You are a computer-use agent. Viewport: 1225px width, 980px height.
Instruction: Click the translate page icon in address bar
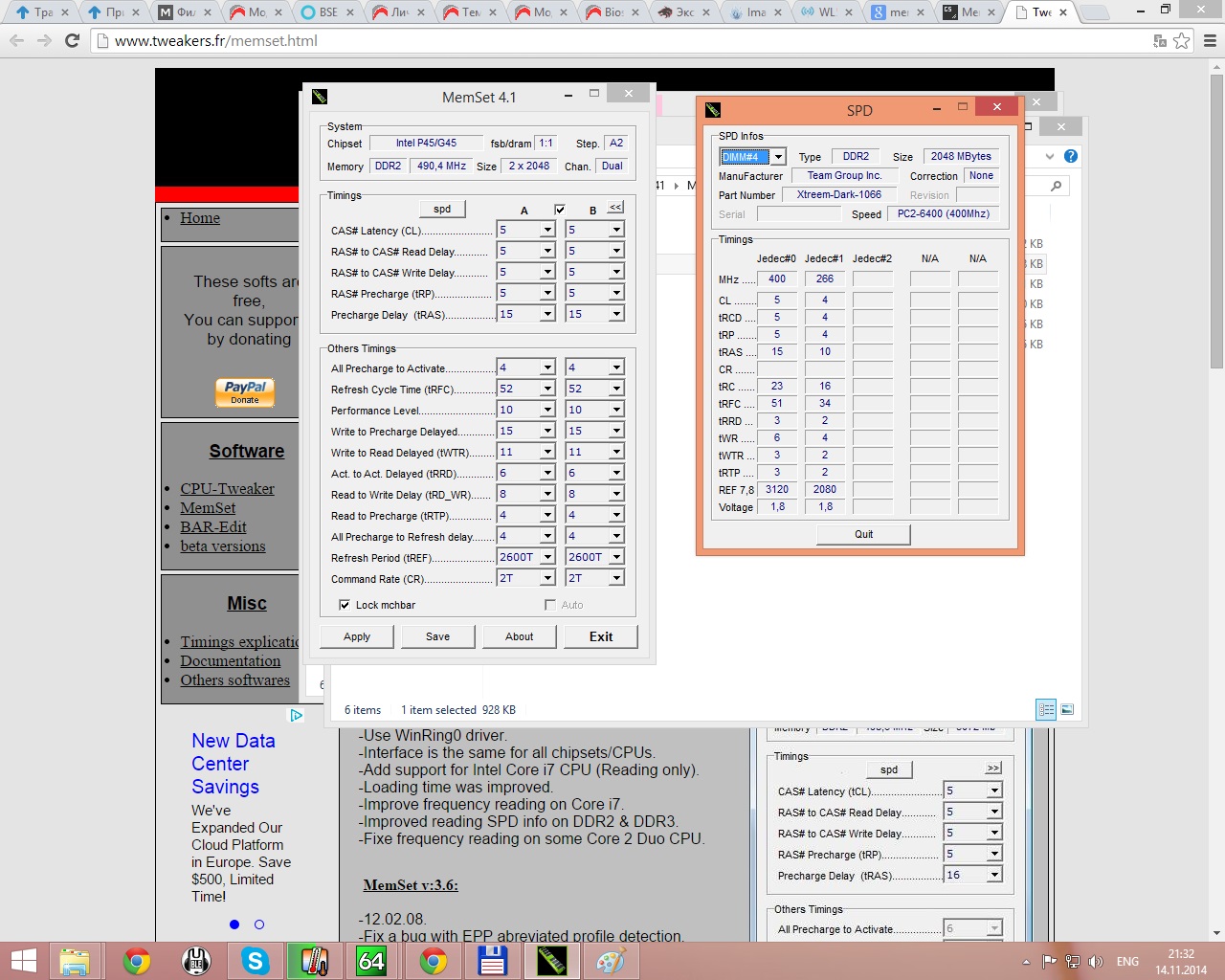click(1160, 41)
